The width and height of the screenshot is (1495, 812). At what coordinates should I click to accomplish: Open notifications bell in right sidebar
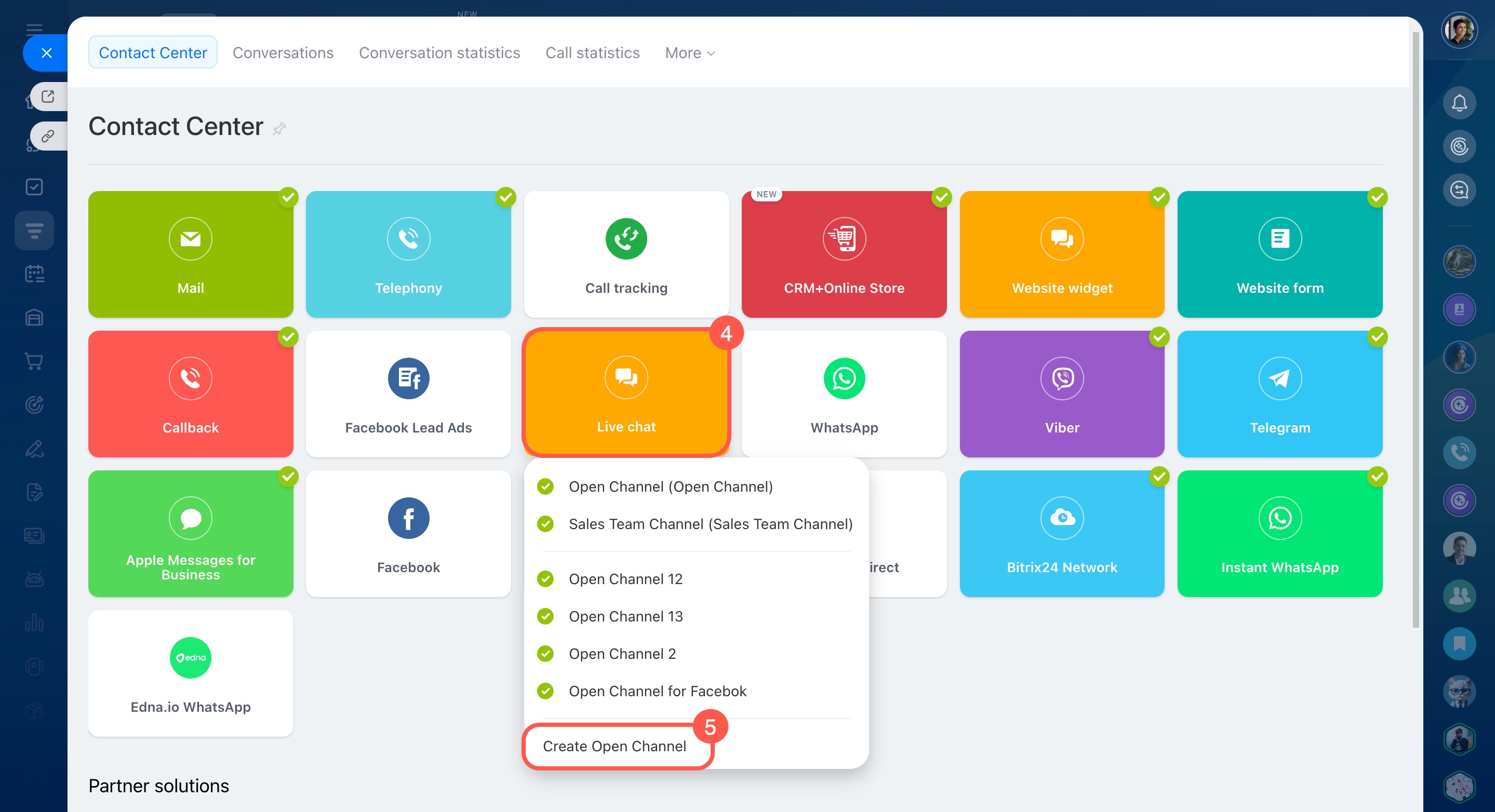[x=1459, y=103]
